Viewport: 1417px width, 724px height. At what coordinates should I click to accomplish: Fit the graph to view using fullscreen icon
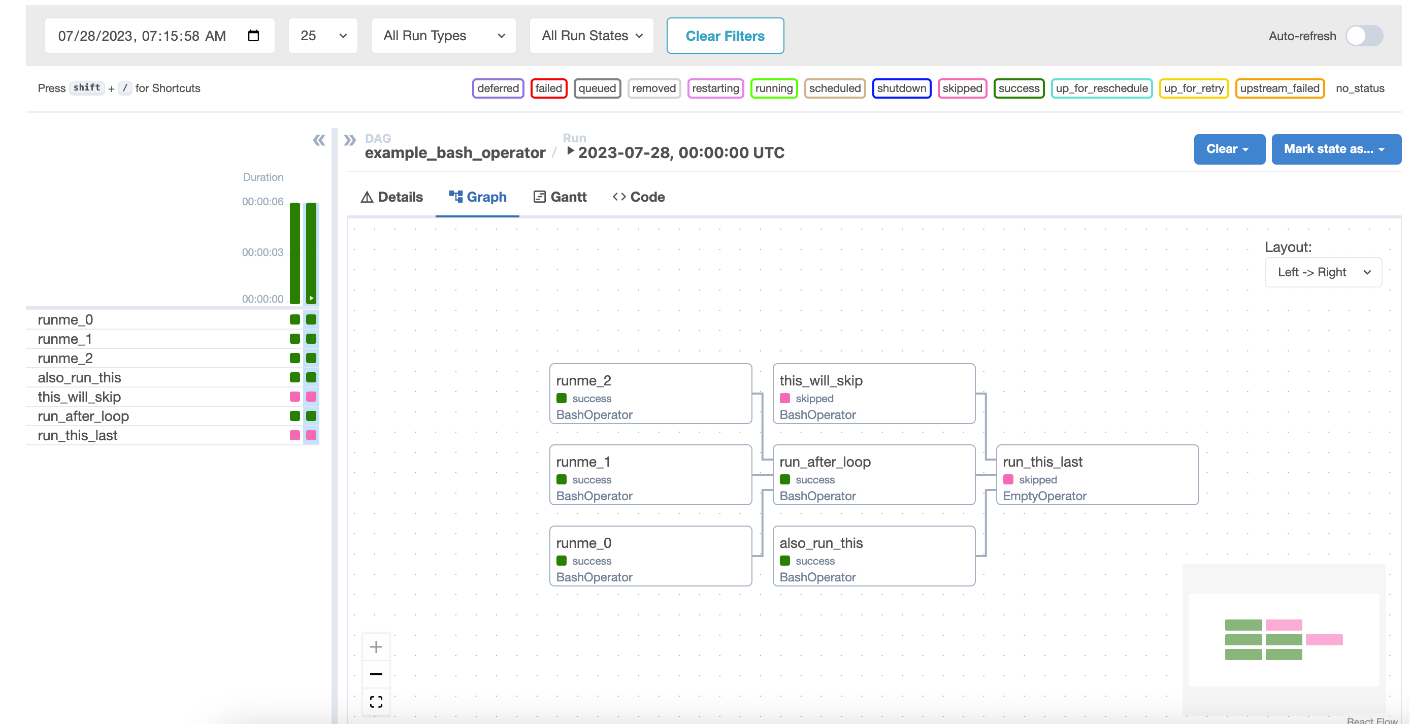pyautogui.click(x=376, y=701)
